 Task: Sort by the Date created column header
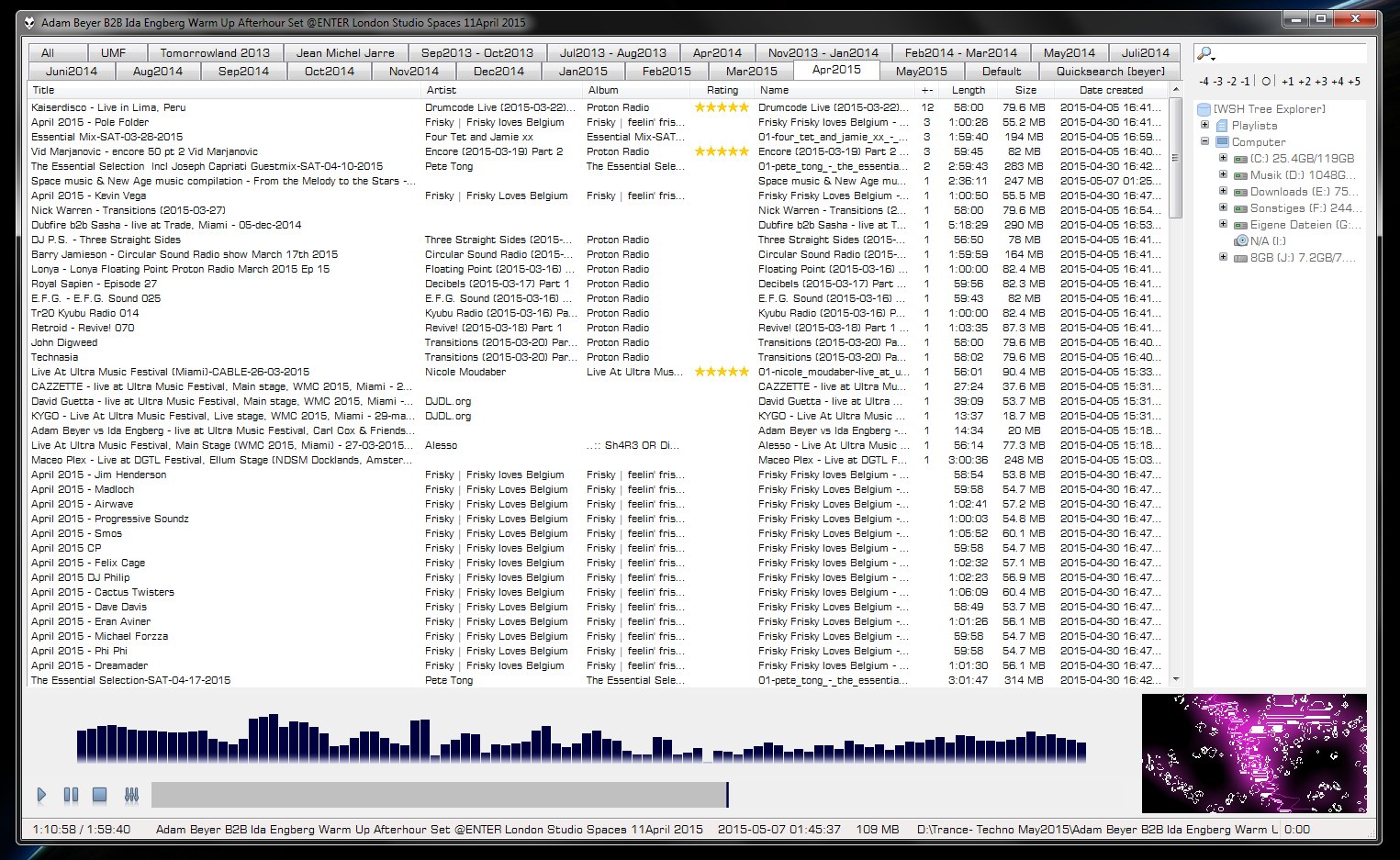[1111, 90]
